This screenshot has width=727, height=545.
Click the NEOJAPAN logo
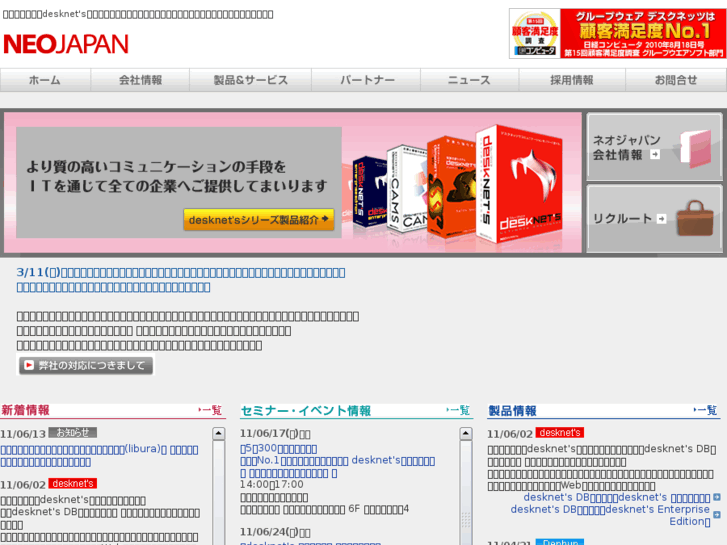65,45
